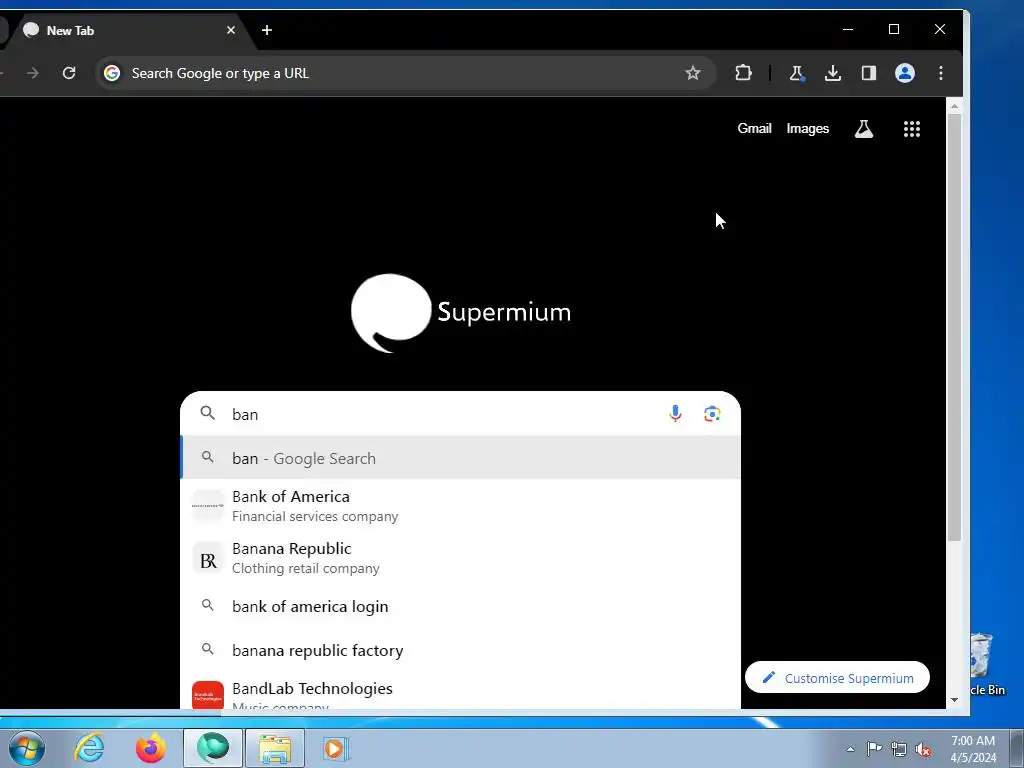Image resolution: width=1024 pixels, height=768 pixels.
Task: Open a new tab with the plus button
Action: coord(266,30)
